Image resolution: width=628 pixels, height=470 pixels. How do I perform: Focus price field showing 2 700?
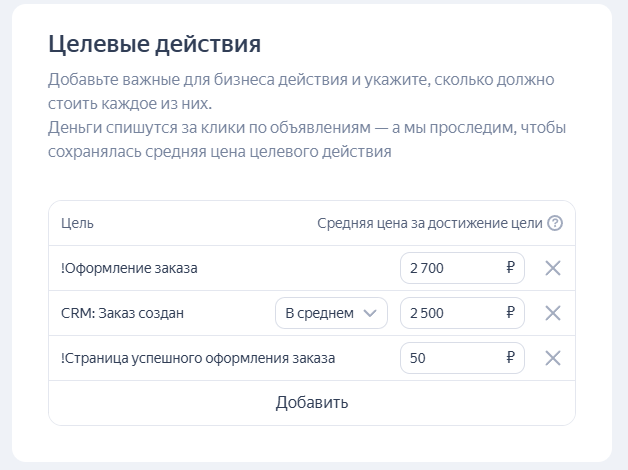(450, 268)
